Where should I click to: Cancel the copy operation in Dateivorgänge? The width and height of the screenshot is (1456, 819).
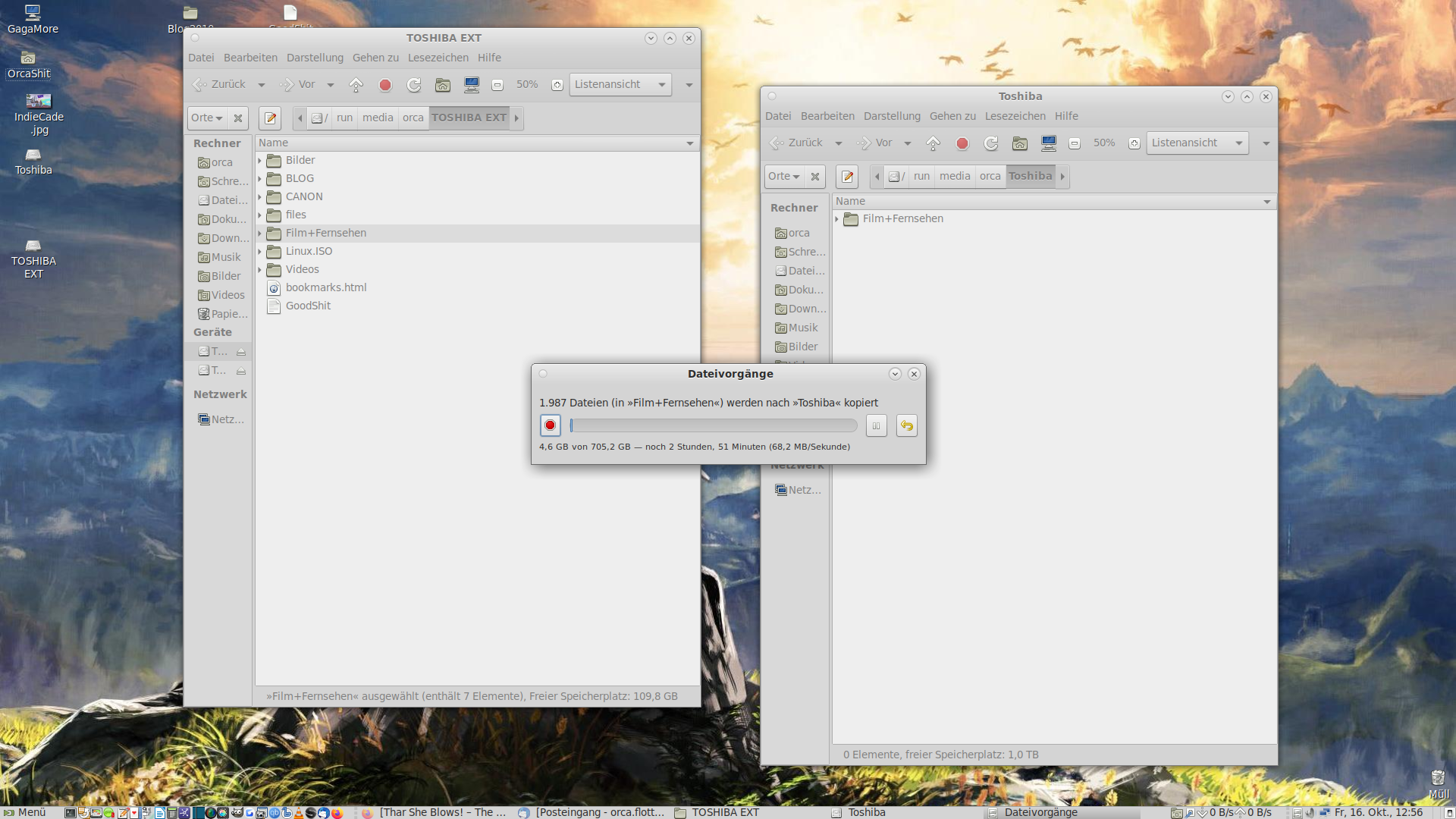[551, 425]
